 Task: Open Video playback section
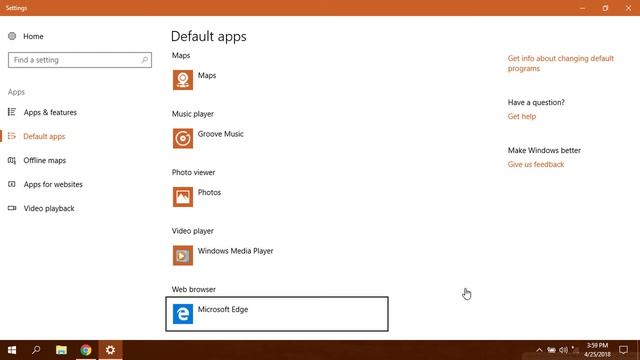49,208
